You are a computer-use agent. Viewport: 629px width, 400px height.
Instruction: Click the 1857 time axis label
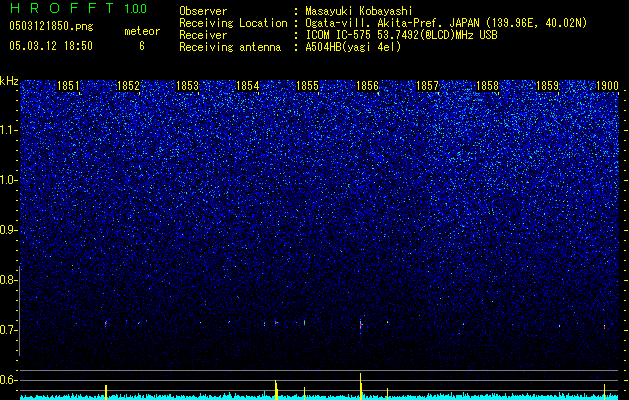(x=428, y=86)
